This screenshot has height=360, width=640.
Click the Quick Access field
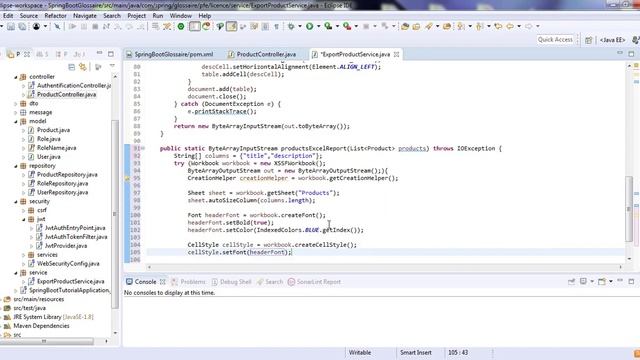pos(555,40)
